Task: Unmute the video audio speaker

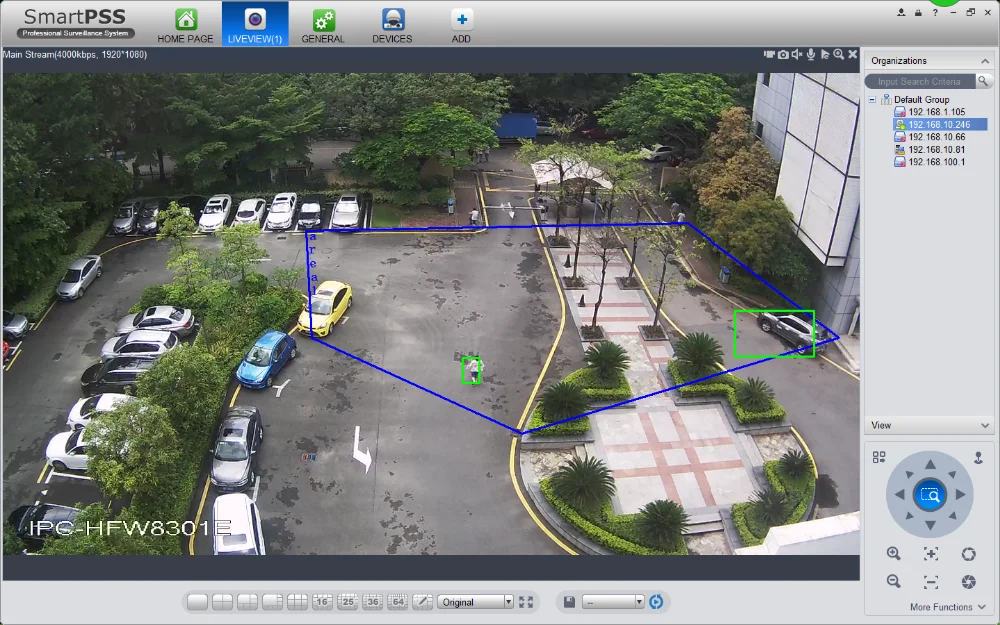Action: [797, 54]
